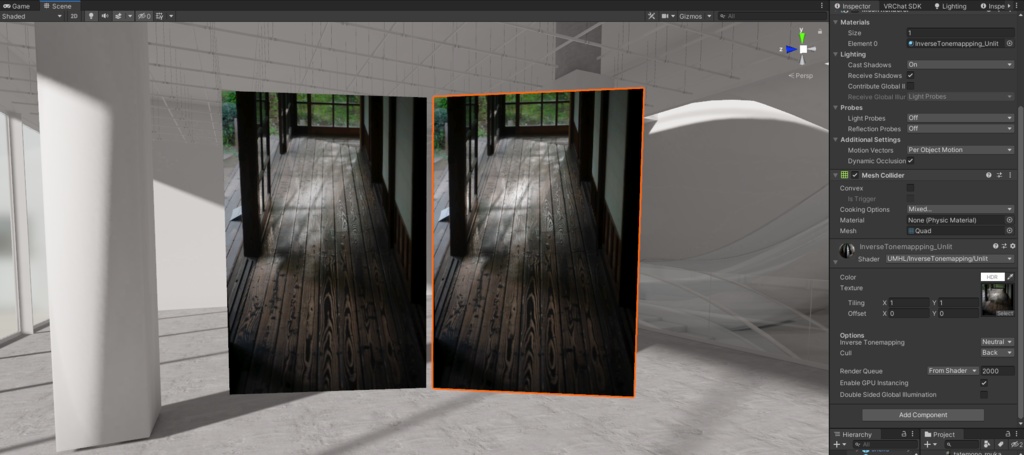This screenshot has height=455, width=1024.
Task: Toggle Convex checkbox
Action: click(910, 188)
